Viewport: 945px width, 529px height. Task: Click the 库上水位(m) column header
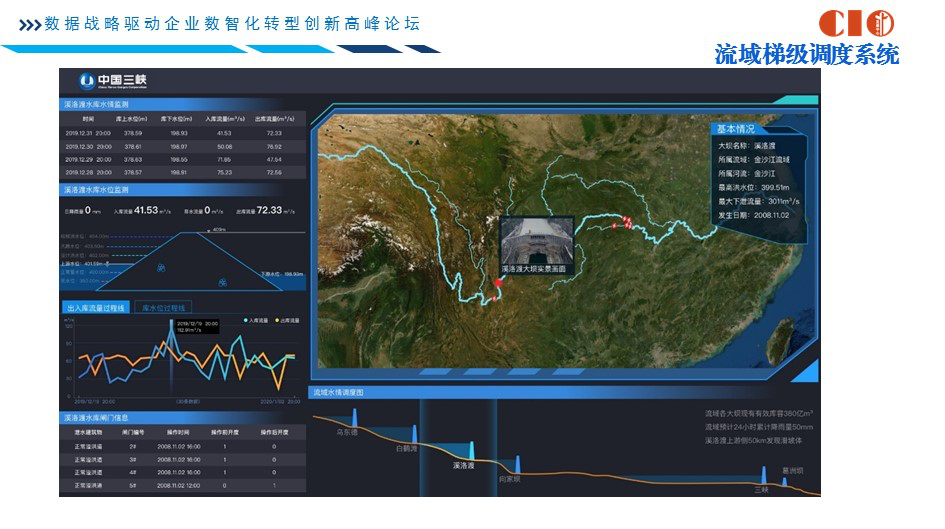[132, 119]
